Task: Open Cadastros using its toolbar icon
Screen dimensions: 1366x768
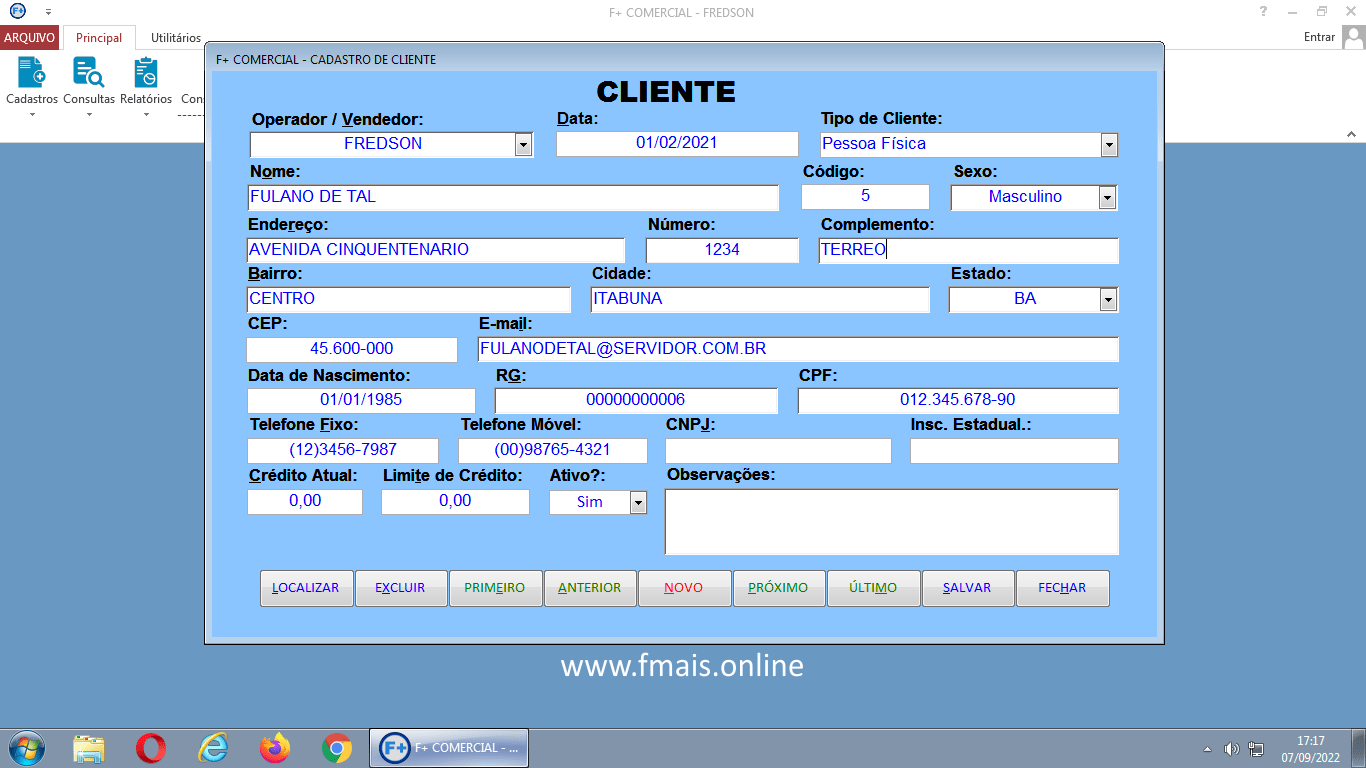Action: pos(30,72)
